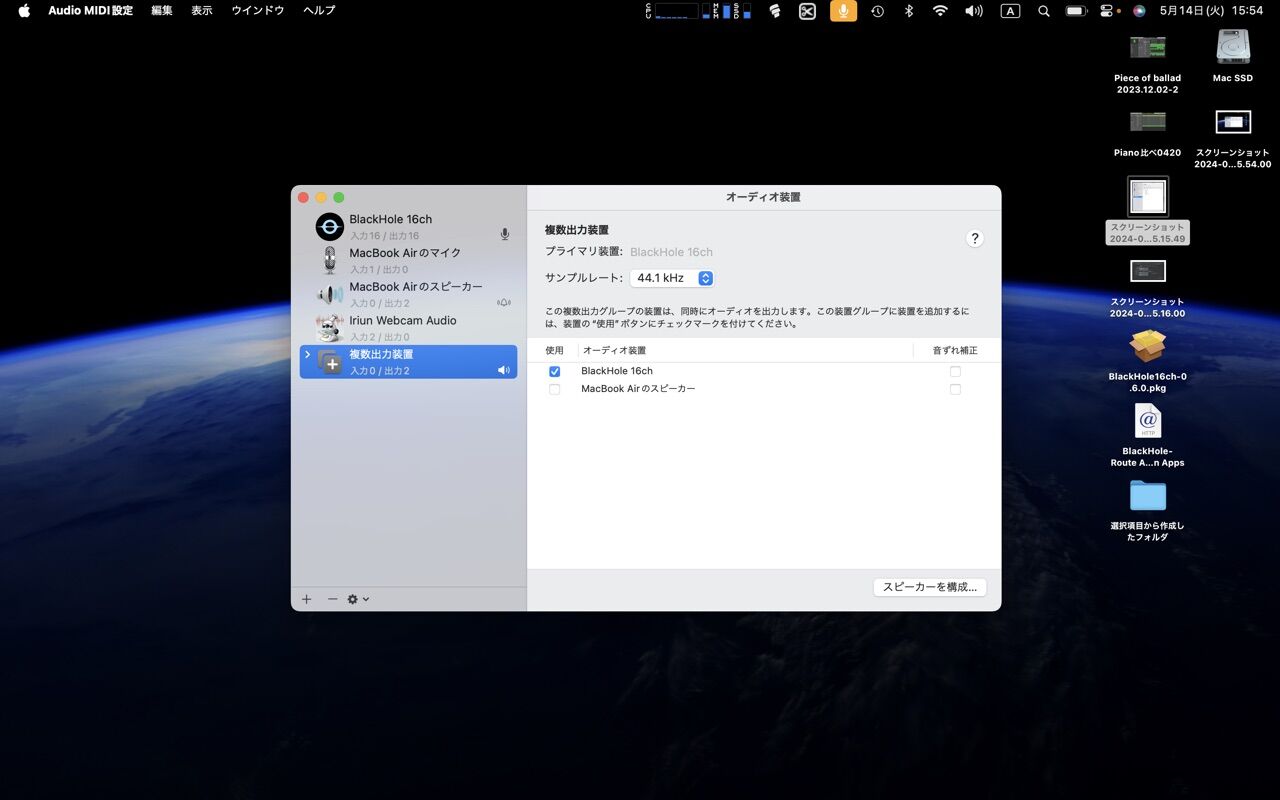Select the MacBook Air speaker device icon
Screen dimensions: 1280x800
(330, 295)
